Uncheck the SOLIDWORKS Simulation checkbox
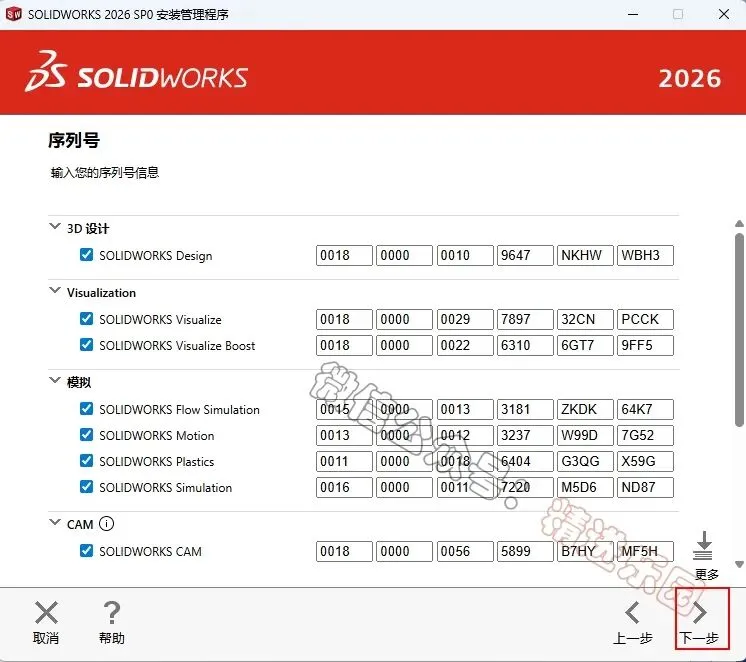 click(87, 486)
